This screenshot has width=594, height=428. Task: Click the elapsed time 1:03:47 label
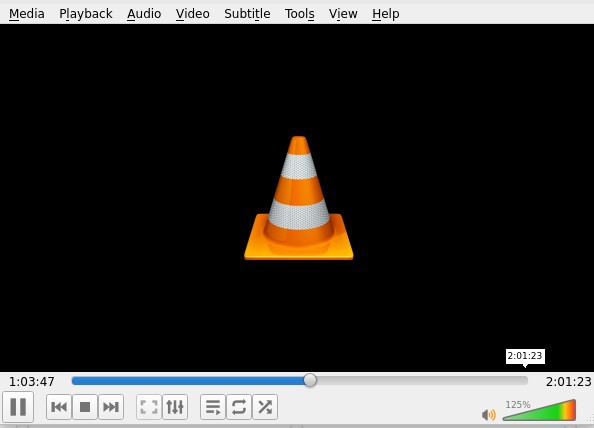(x=31, y=381)
